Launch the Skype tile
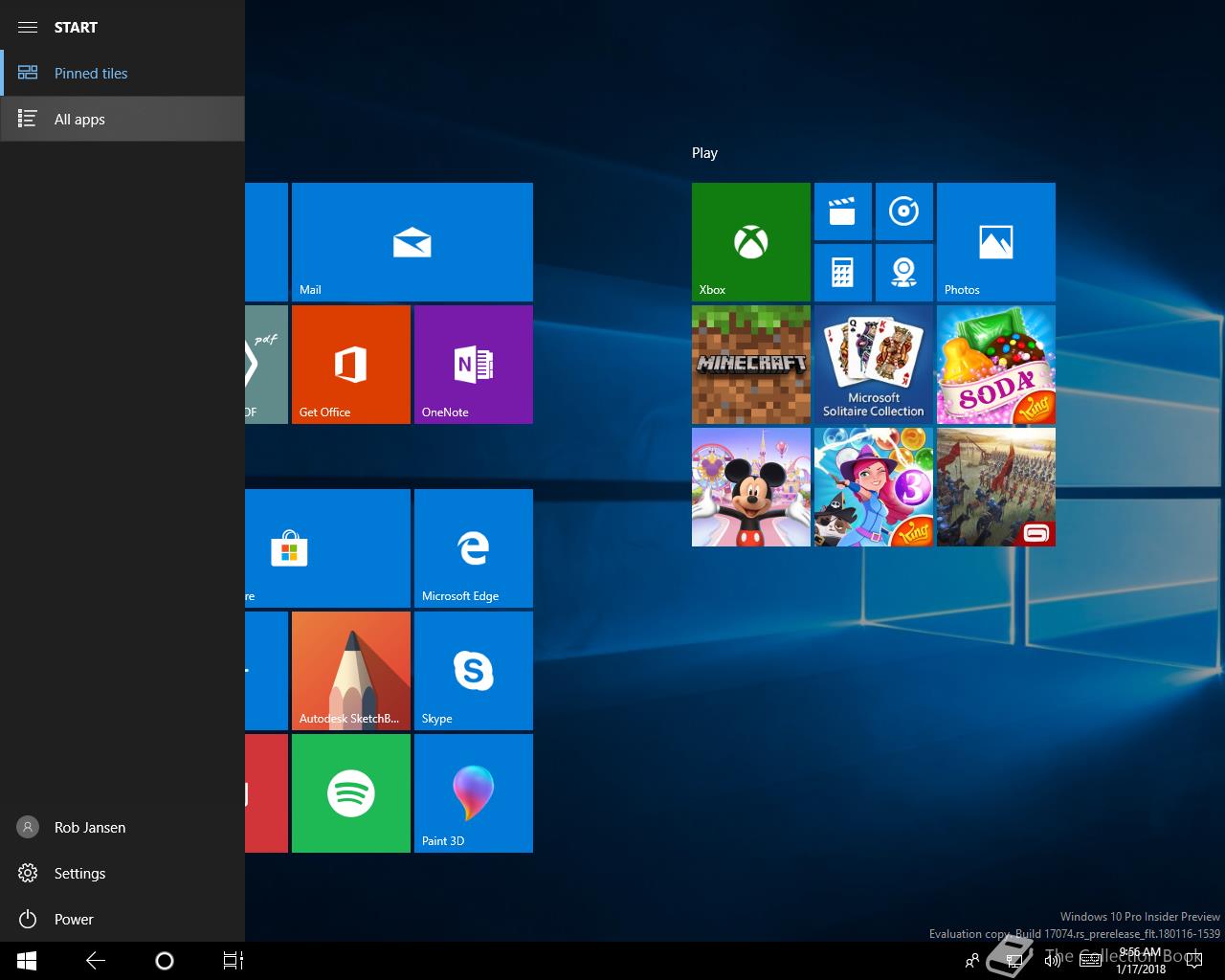Image resolution: width=1225 pixels, height=980 pixels. (x=474, y=671)
